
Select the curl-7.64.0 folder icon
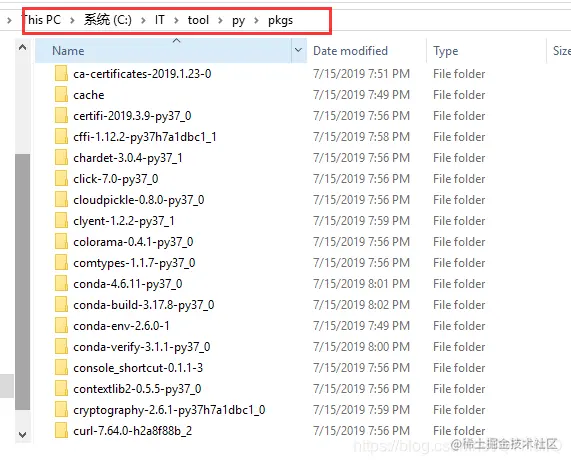61,430
